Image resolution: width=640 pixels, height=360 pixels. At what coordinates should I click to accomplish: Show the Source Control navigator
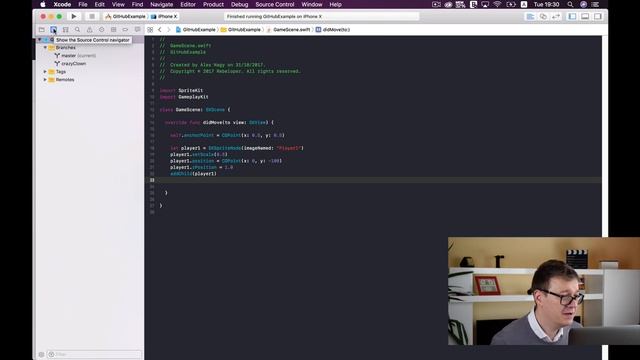point(53,30)
